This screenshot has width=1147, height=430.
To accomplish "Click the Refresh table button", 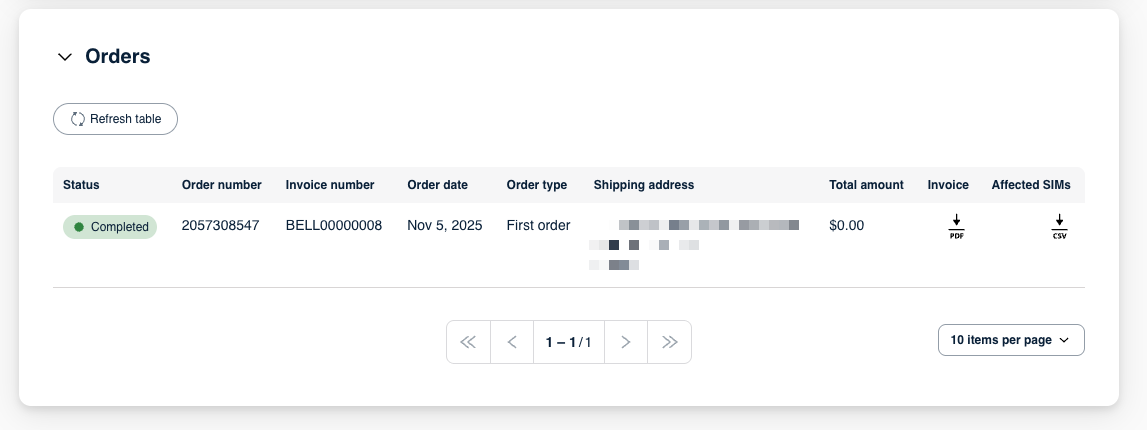I will pyautogui.click(x=115, y=119).
